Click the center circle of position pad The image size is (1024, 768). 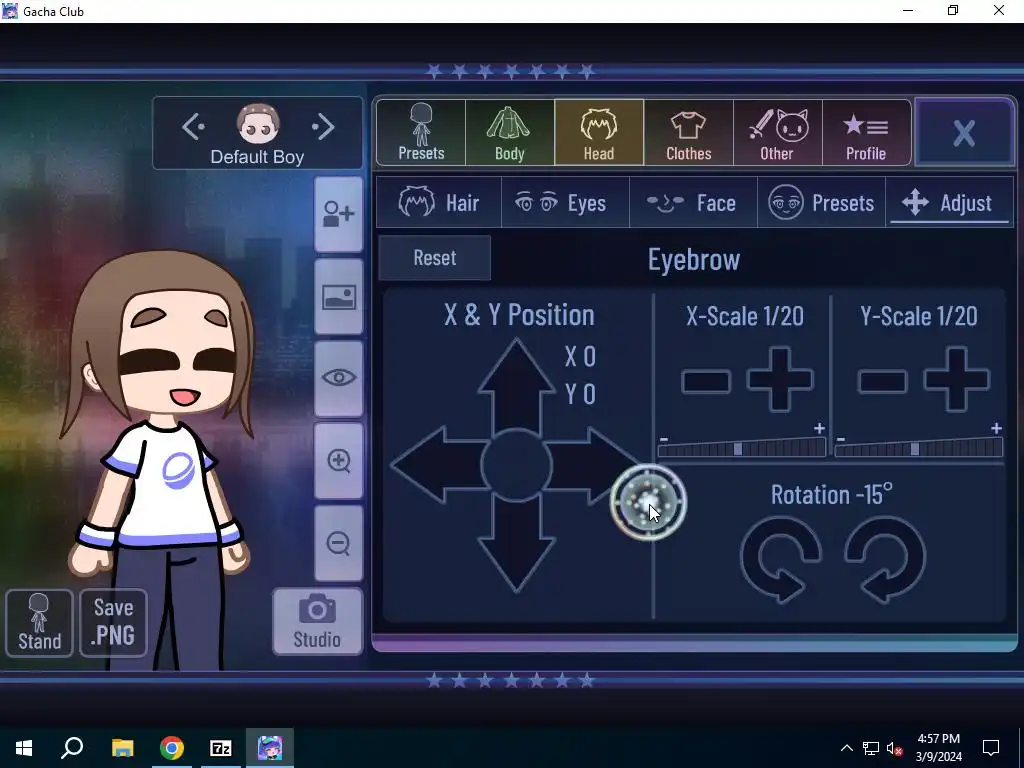click(x=517, y=465)
